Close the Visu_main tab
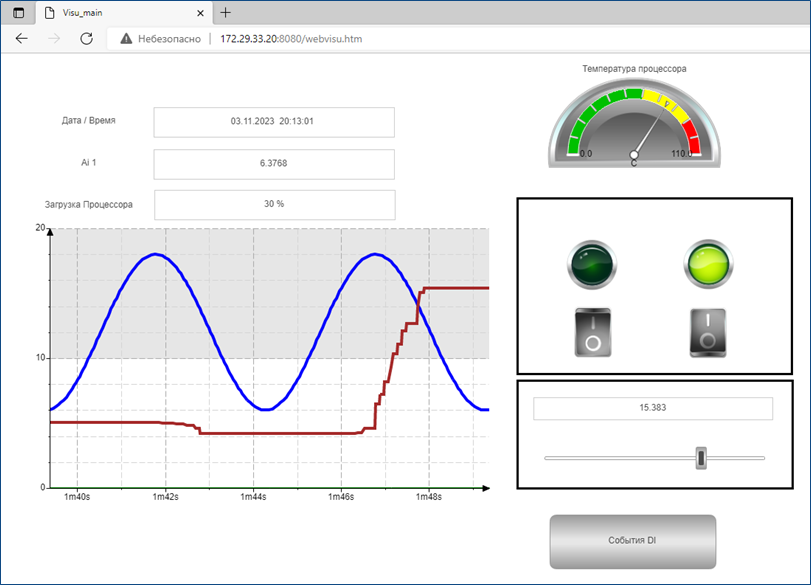Image resolution: width=811 pixels, height=585 pixels. point(200,13)
